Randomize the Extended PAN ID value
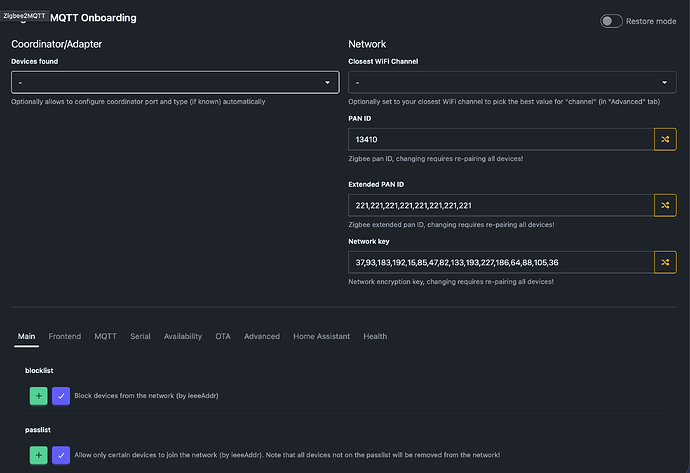Screen dimensions: 690x473 (x=665, y=205)
